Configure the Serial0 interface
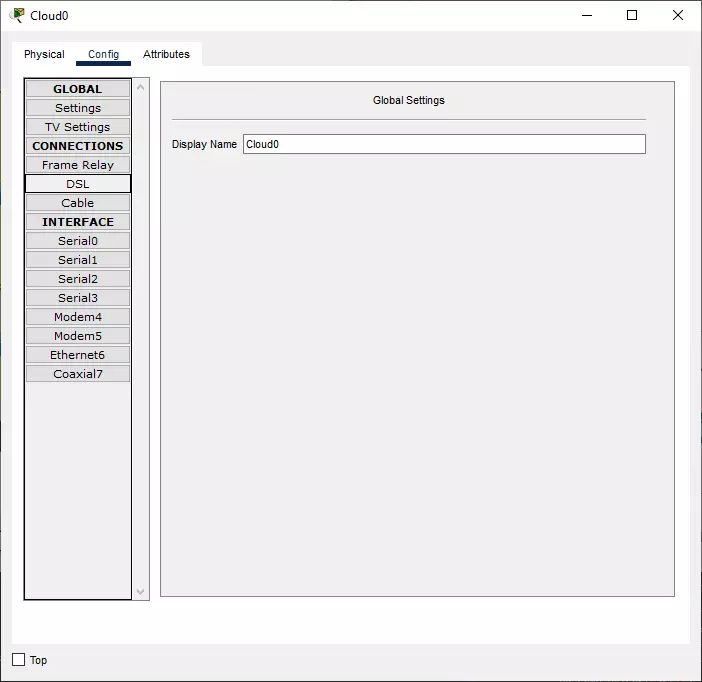The image size is (702, 682). point(78,241)
